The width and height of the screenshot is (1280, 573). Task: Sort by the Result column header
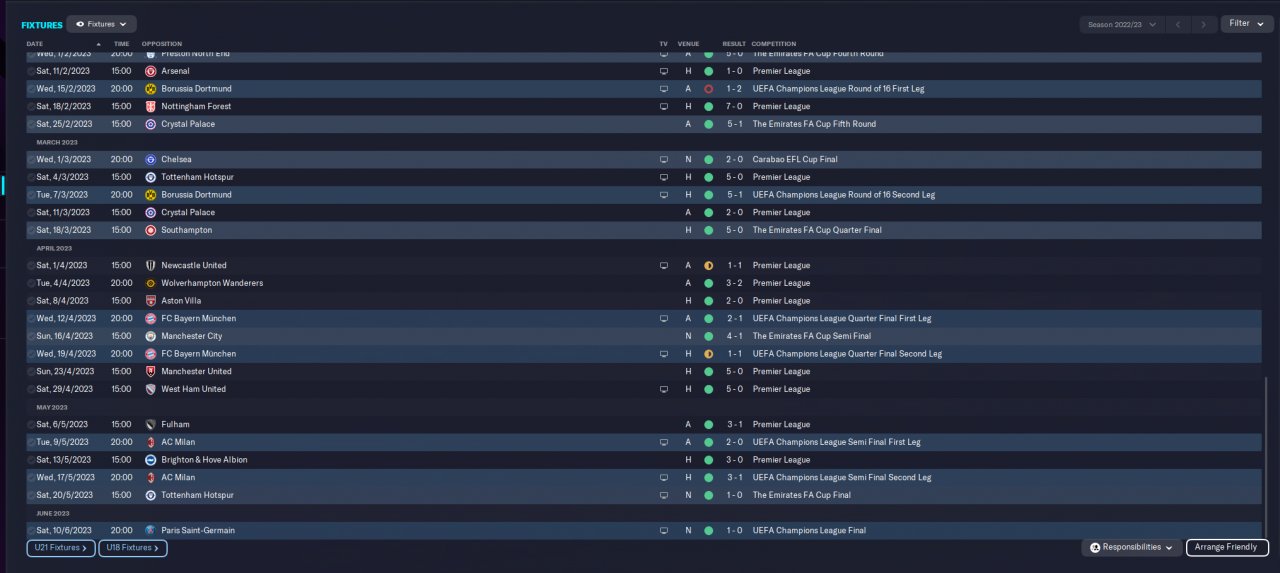[x=734, y=44]
